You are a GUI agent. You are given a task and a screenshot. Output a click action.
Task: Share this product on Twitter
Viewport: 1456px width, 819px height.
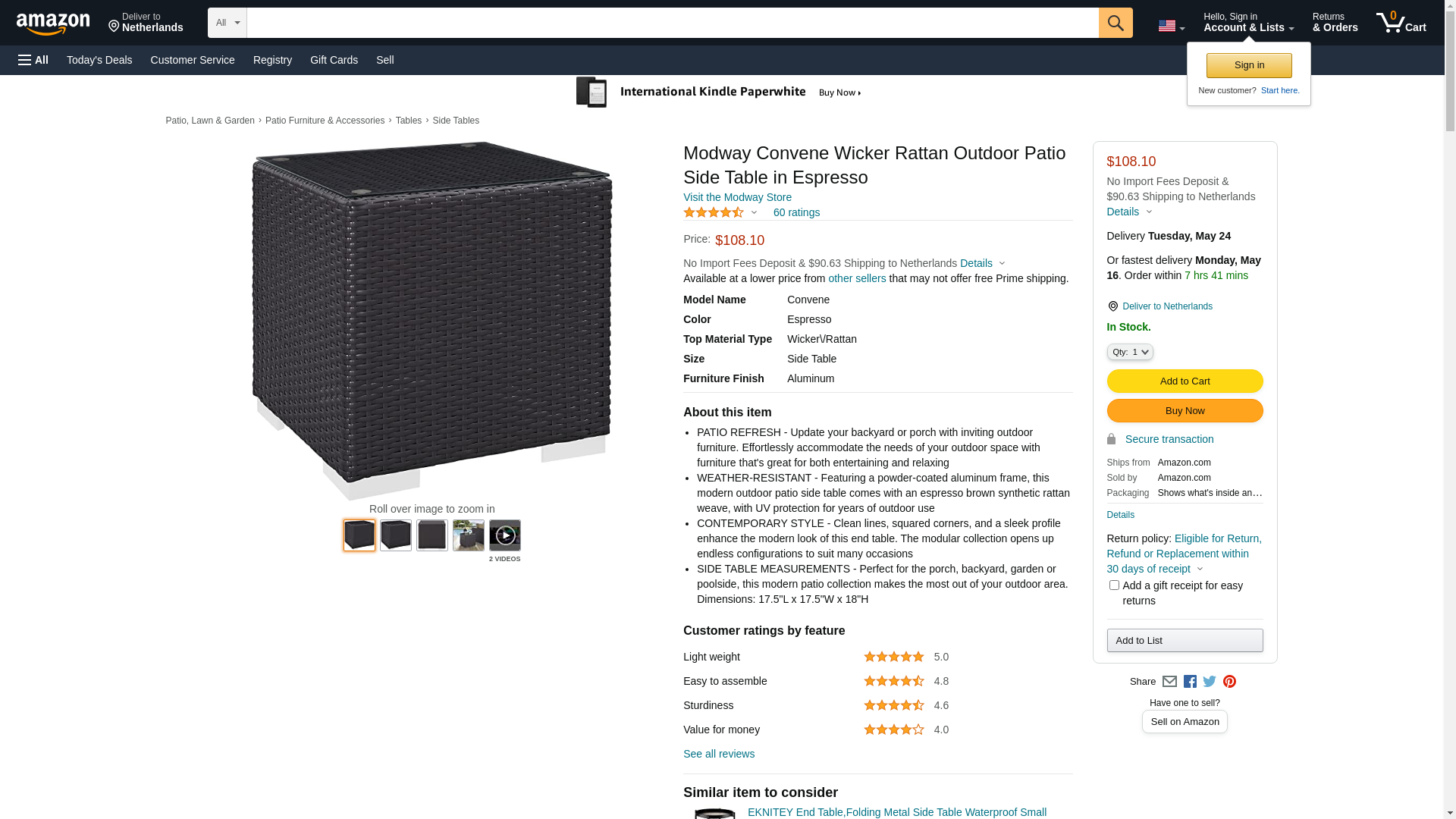pos(1210,682)
